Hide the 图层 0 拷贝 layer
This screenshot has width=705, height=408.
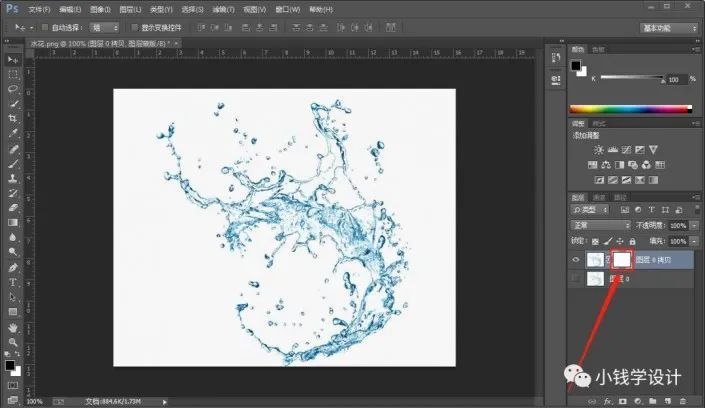pyautogui.click(x=576, y=260)
